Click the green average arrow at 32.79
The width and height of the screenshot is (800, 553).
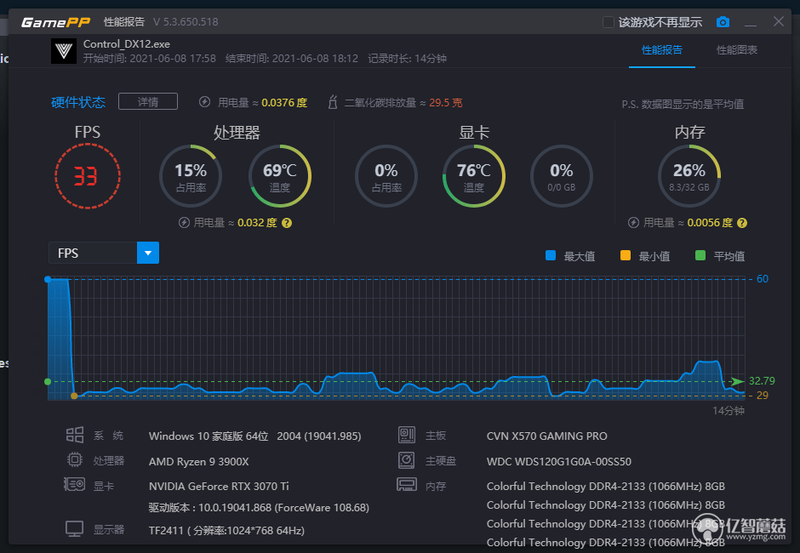pyautogui.click(x=737, y=381)
